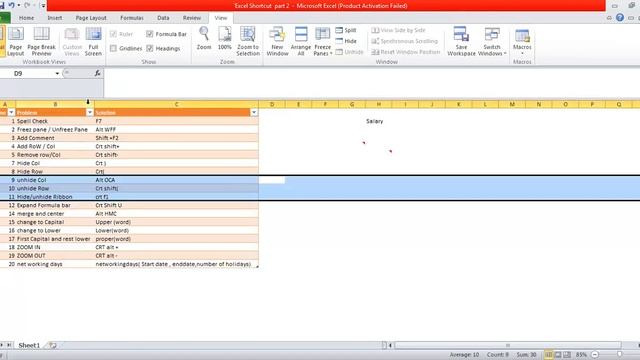
Task: Click the Insert Function fx icon
Action: [97, 73]
